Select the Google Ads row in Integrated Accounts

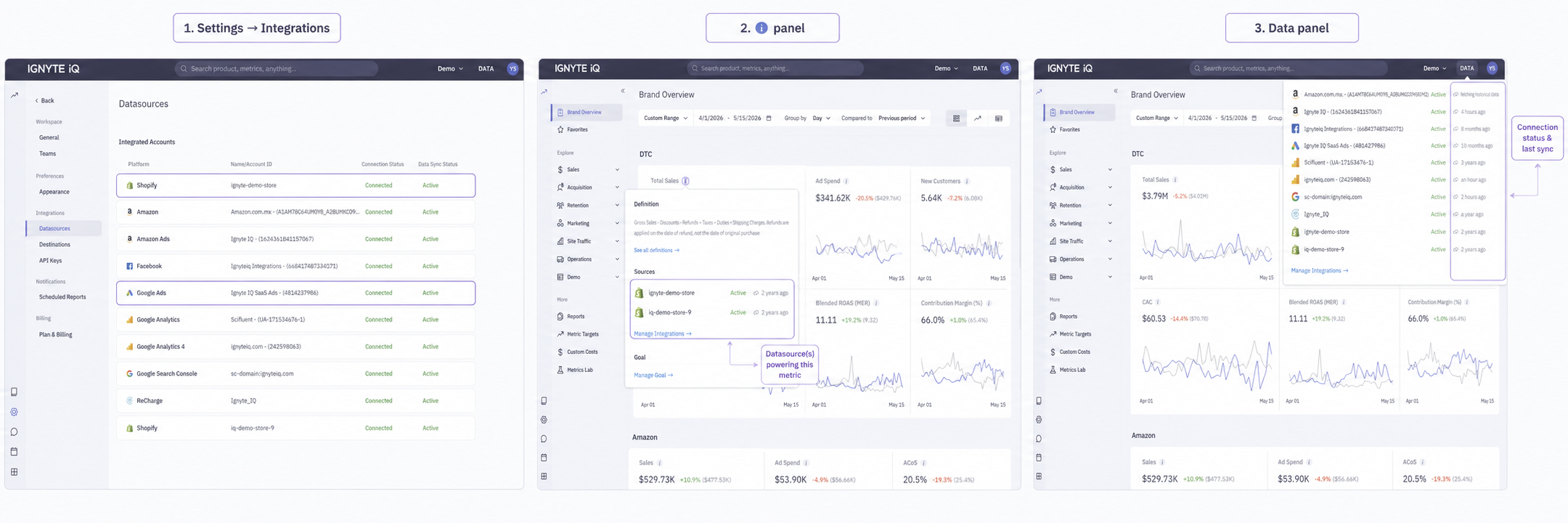point(296,293)
